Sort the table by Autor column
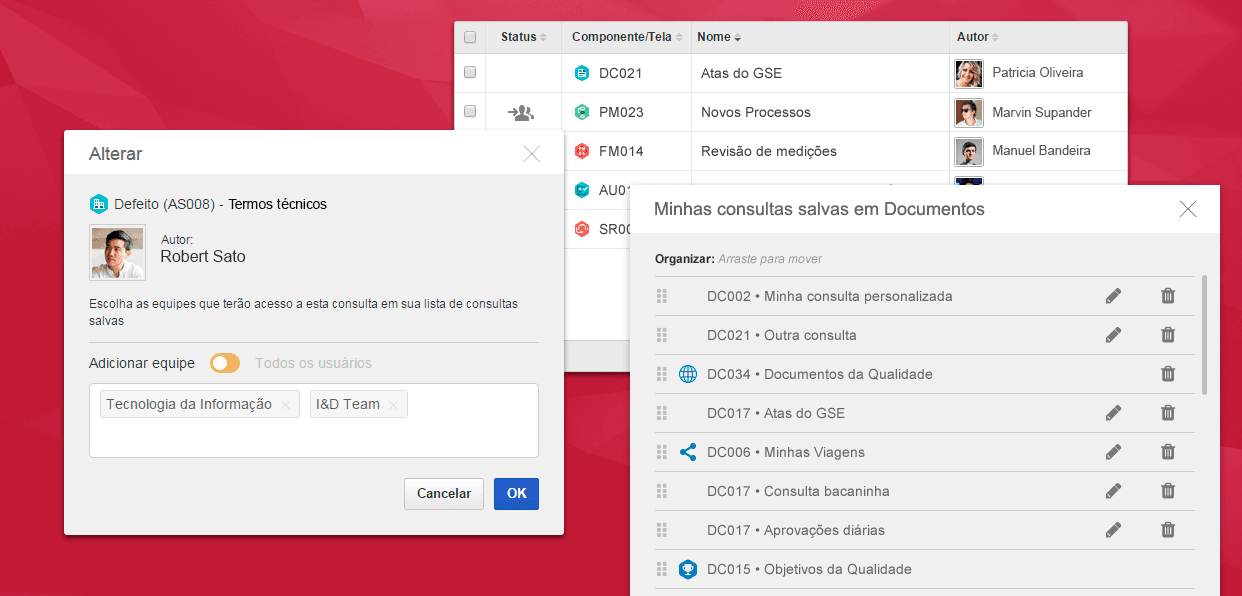This screenshot has width=1242, height=596. click(978, 37)
